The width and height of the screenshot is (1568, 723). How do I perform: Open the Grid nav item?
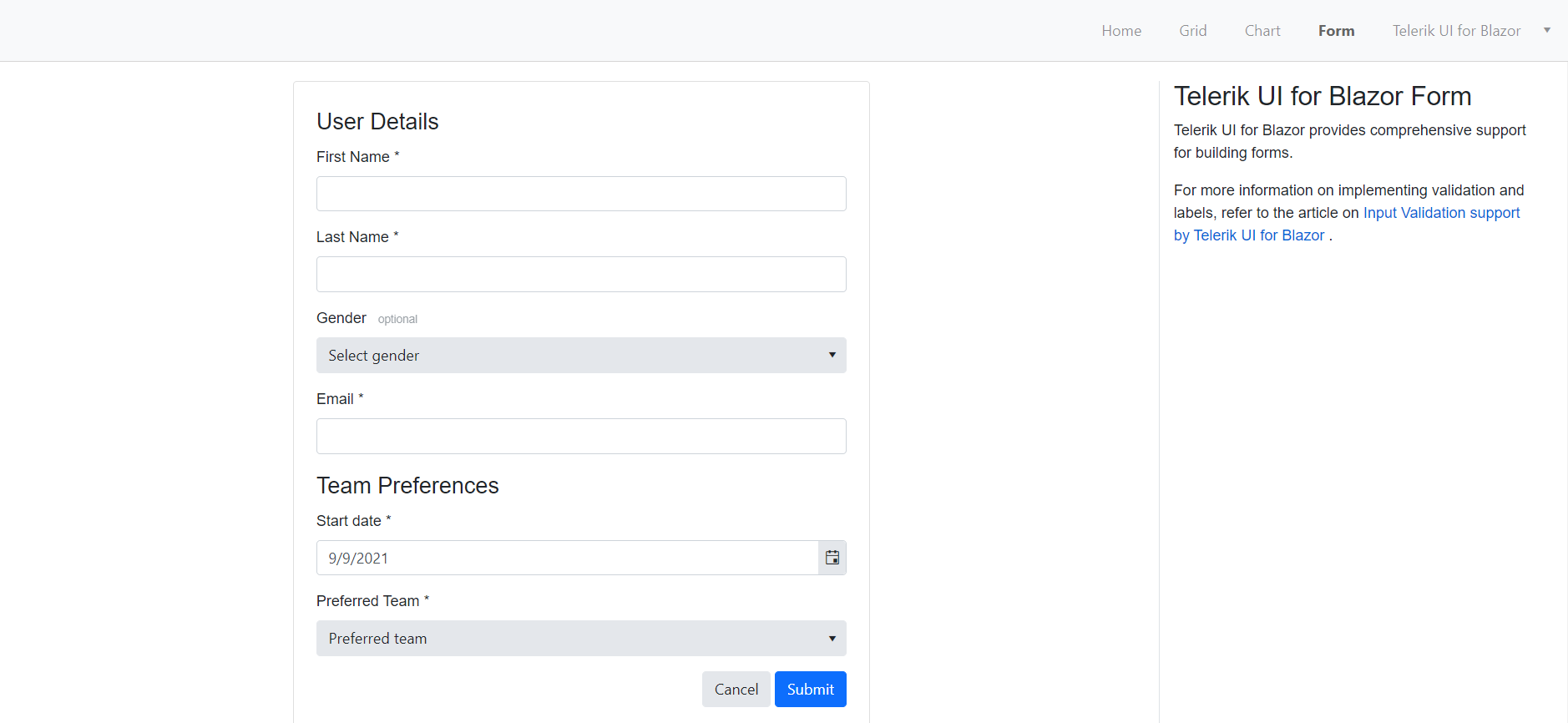[x=1193, y=31]
